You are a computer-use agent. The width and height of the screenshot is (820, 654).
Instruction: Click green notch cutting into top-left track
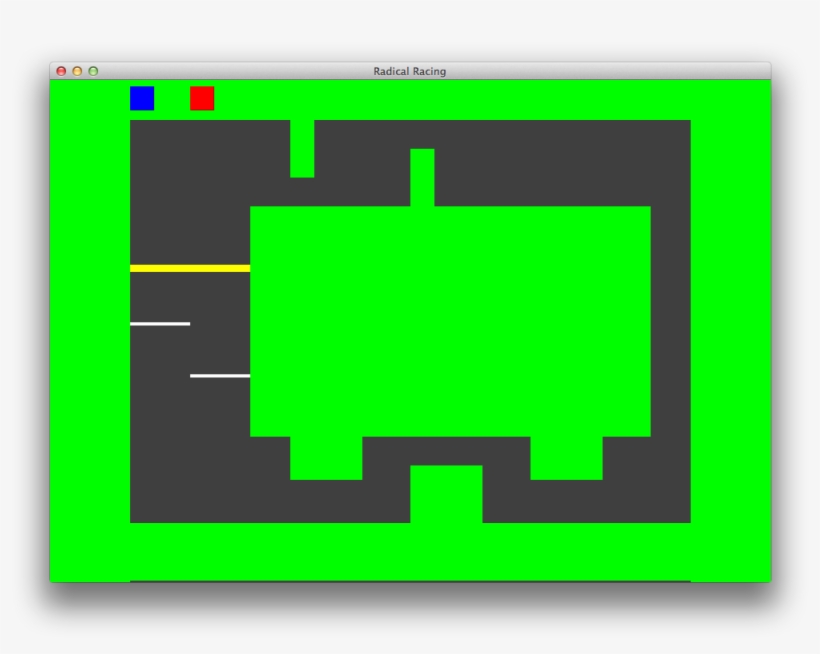click(x=302, y=148)
